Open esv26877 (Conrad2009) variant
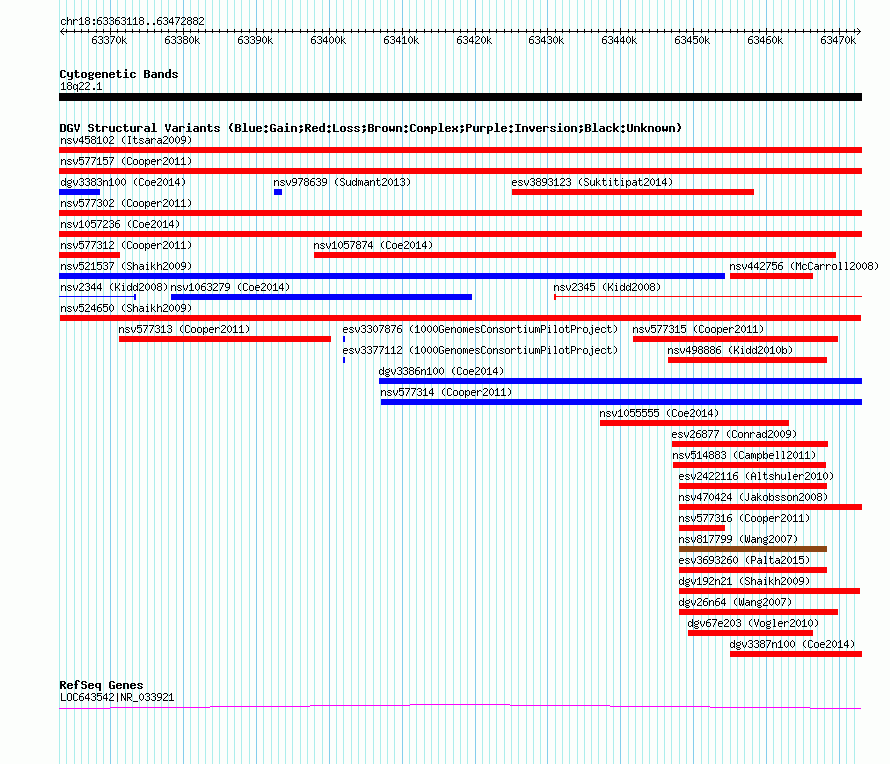The image size is (890, 764). pyautogui.click(x=734, y=434)
